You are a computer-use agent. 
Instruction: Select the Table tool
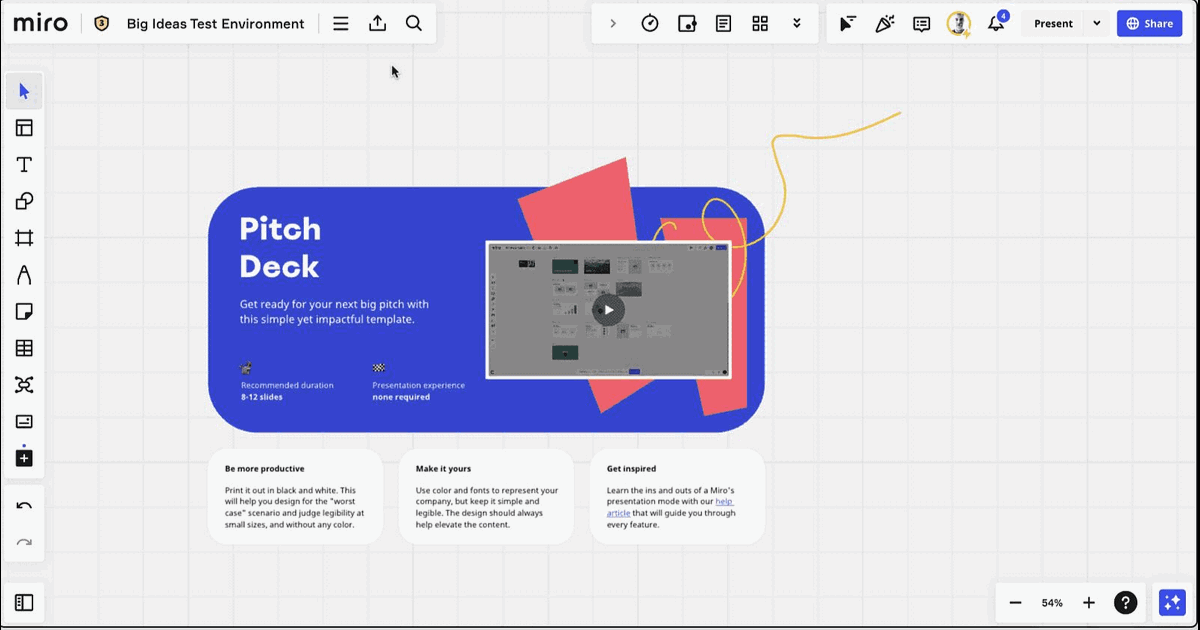click(x=24, y=348)
